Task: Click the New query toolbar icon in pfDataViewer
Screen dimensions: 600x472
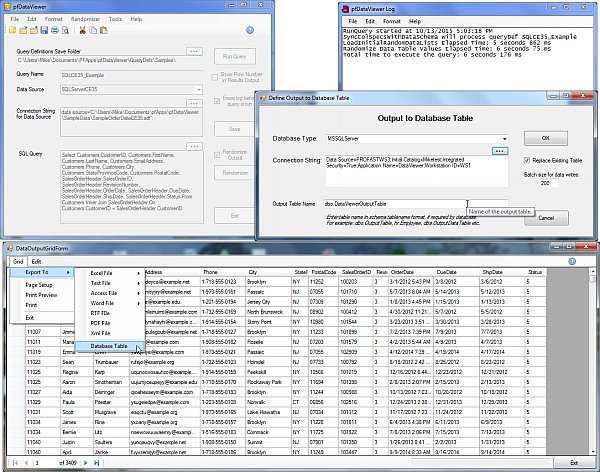Action: pos(12,30)
